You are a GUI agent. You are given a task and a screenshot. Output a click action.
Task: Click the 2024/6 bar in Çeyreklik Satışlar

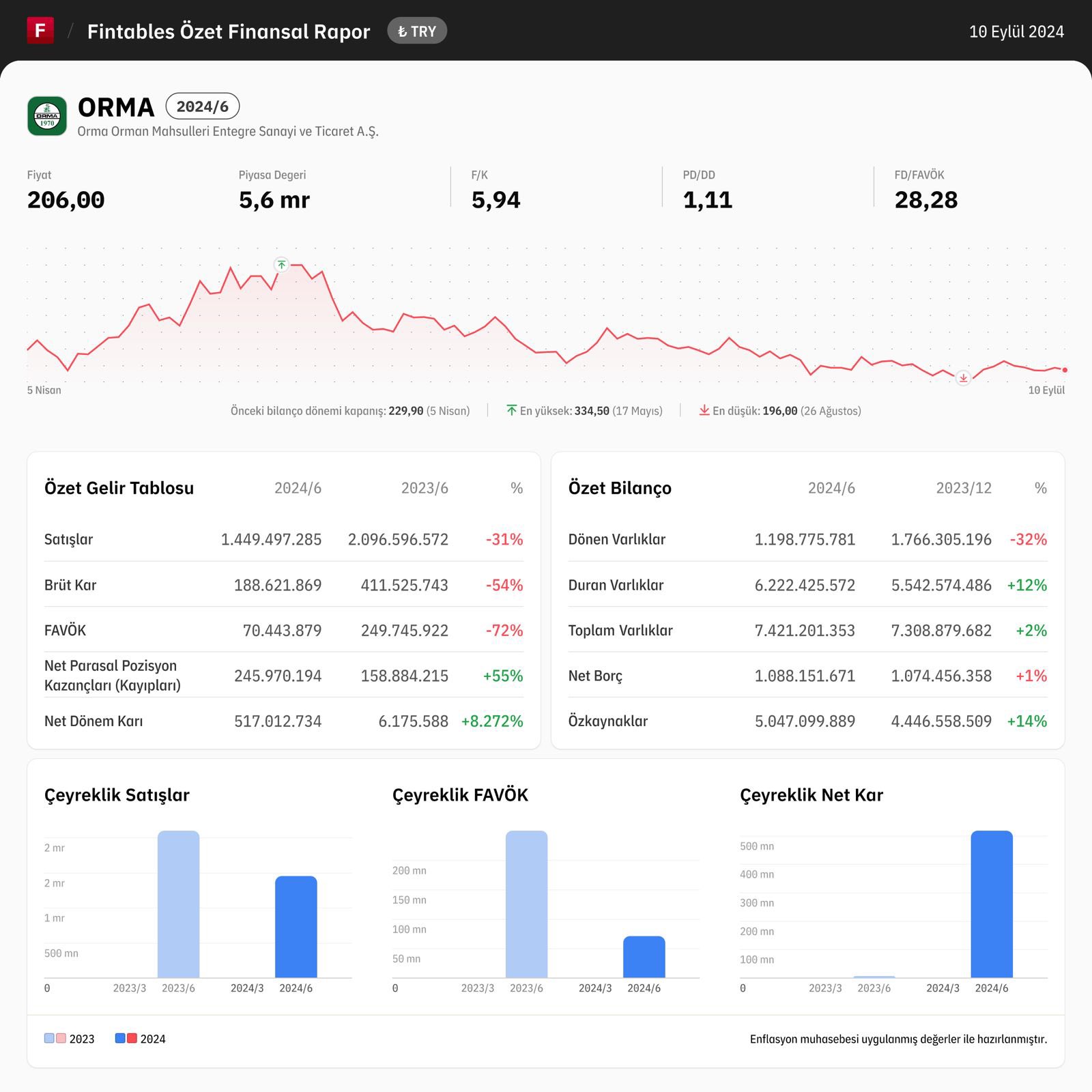(296, 927)
